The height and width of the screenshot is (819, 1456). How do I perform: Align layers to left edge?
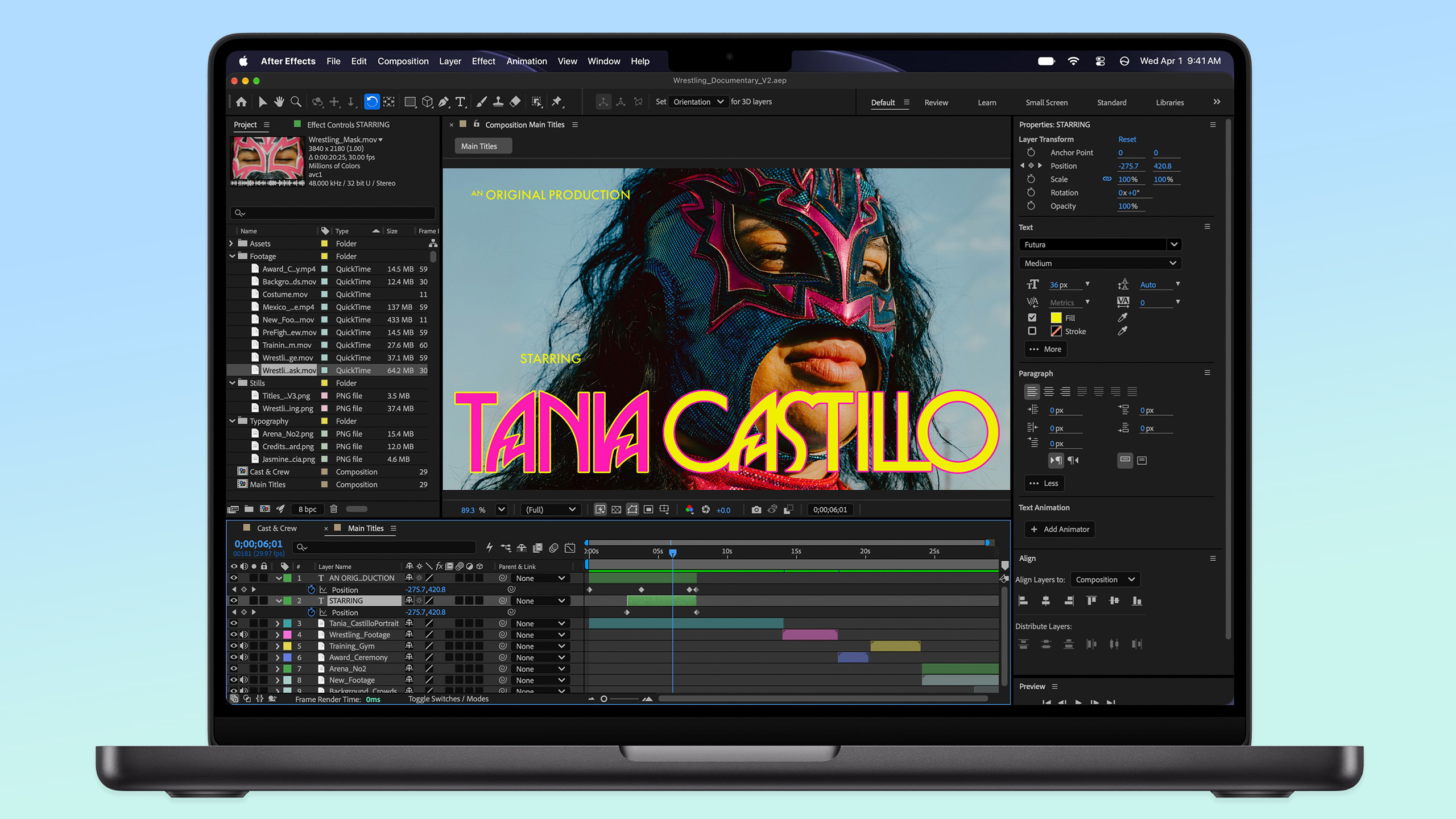1023,601
